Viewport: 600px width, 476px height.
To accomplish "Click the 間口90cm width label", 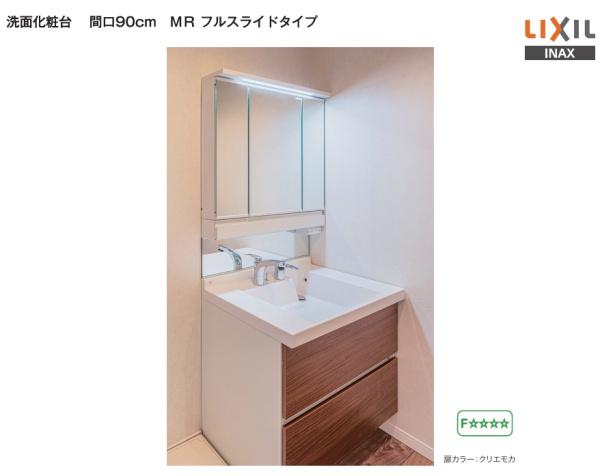I will tap(123, 22).
